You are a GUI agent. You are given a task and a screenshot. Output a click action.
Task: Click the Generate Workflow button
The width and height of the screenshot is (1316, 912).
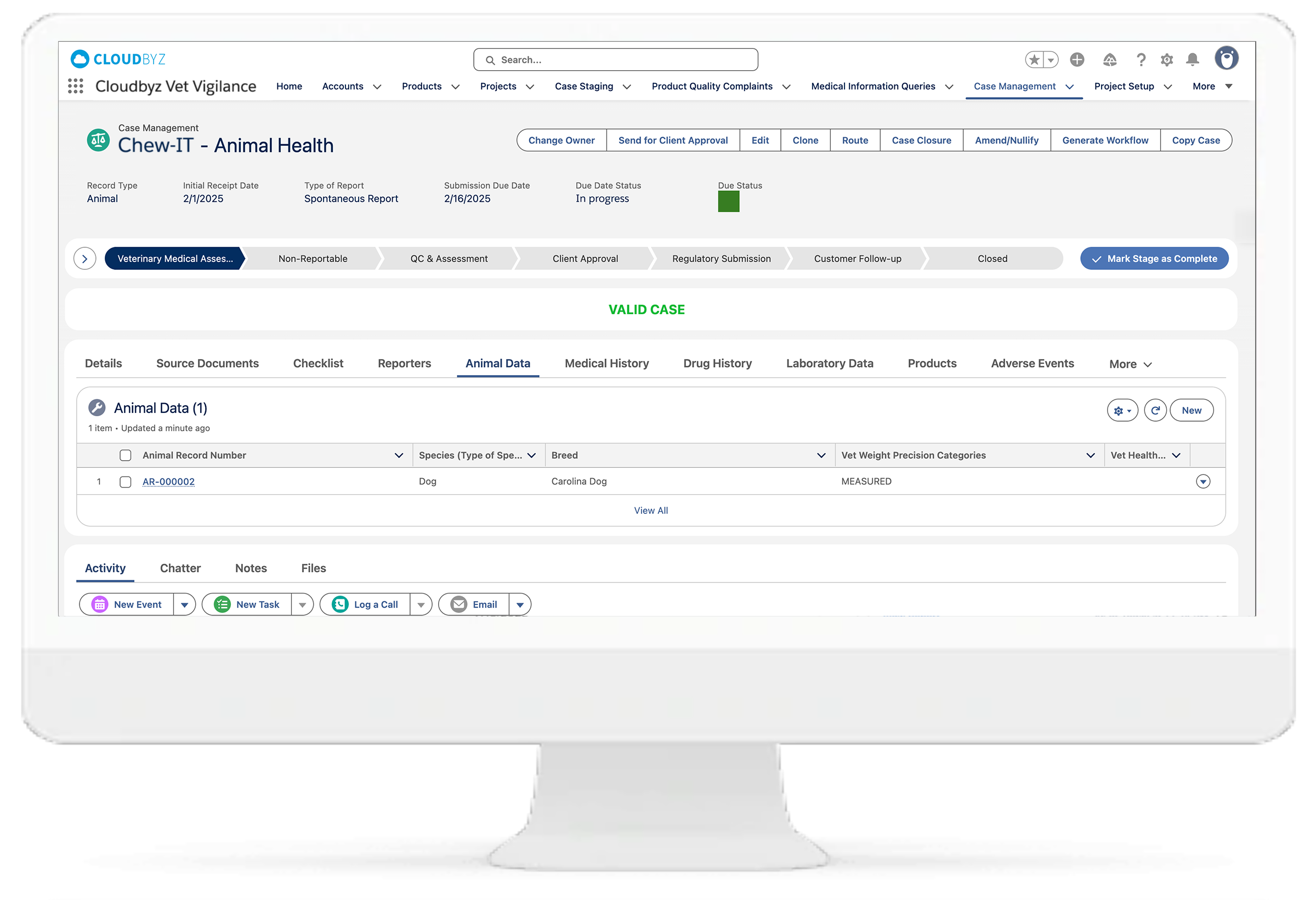click(1105, 140)
